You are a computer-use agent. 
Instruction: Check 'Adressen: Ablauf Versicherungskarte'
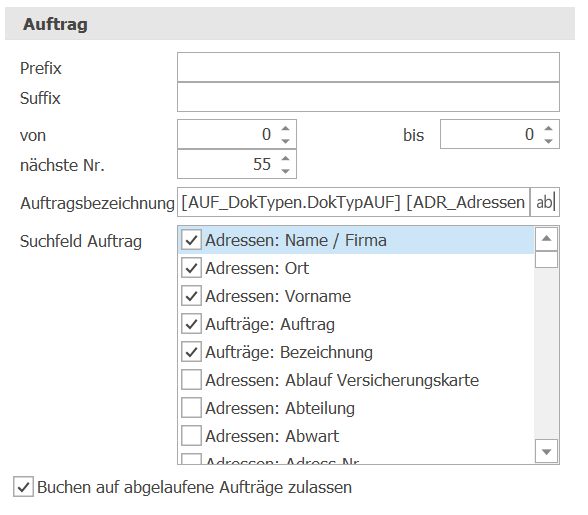pos(191,380)
